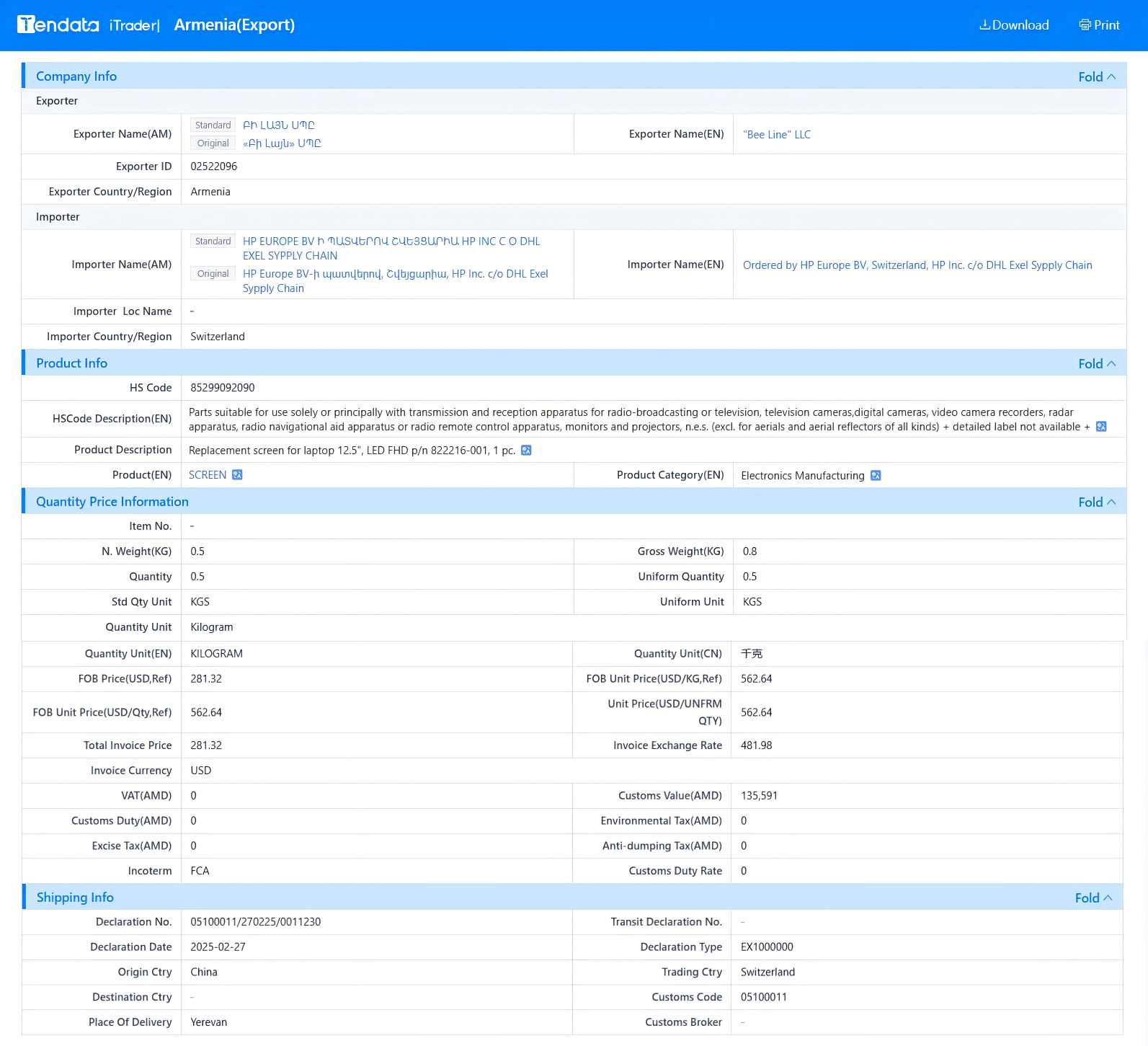
Task: Open Importer Name(EN) Ordered by HP Europe link
Action: (x=917, y=265)
